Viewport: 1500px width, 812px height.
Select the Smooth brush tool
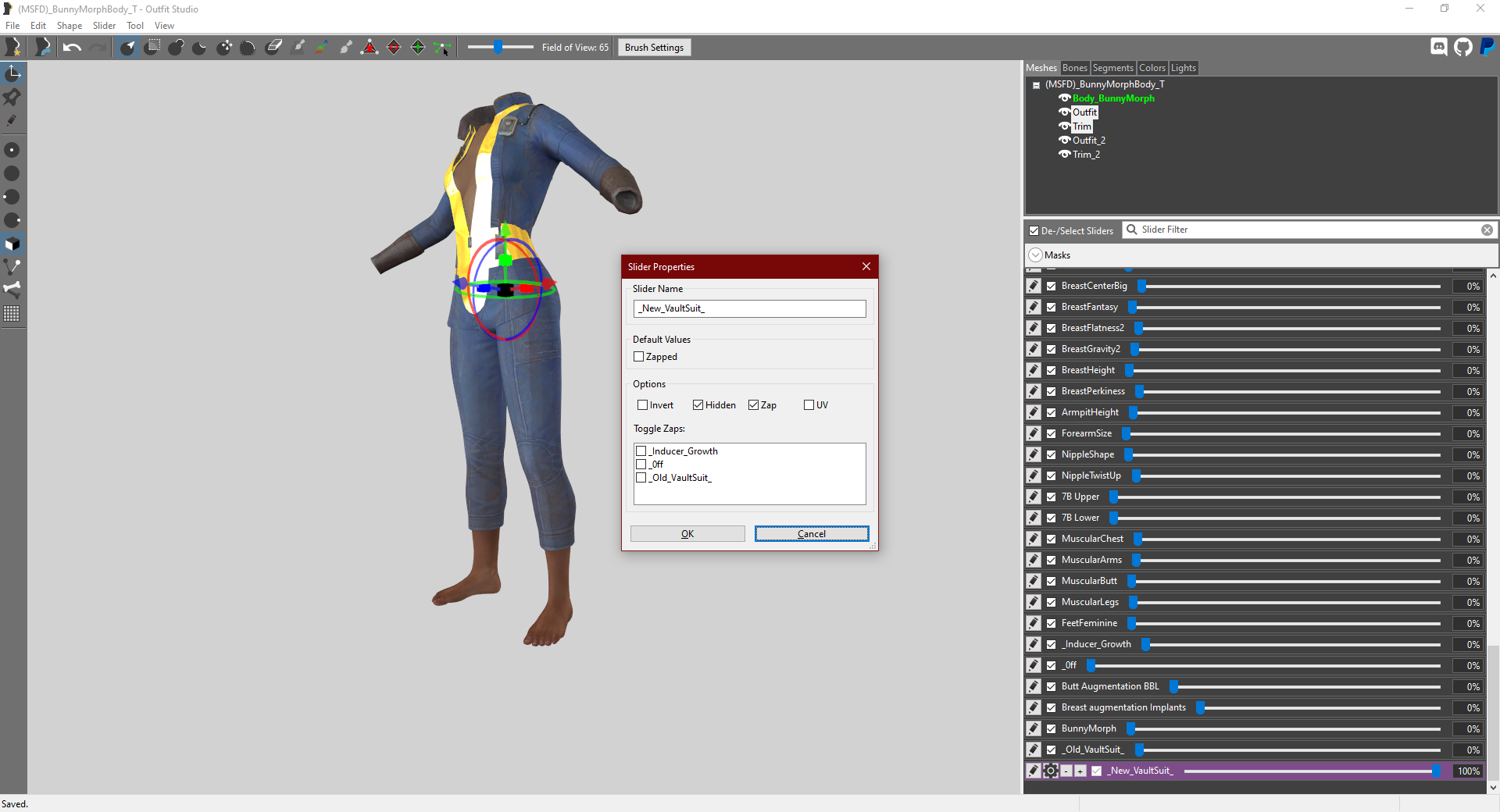click(x=248, y=48)
